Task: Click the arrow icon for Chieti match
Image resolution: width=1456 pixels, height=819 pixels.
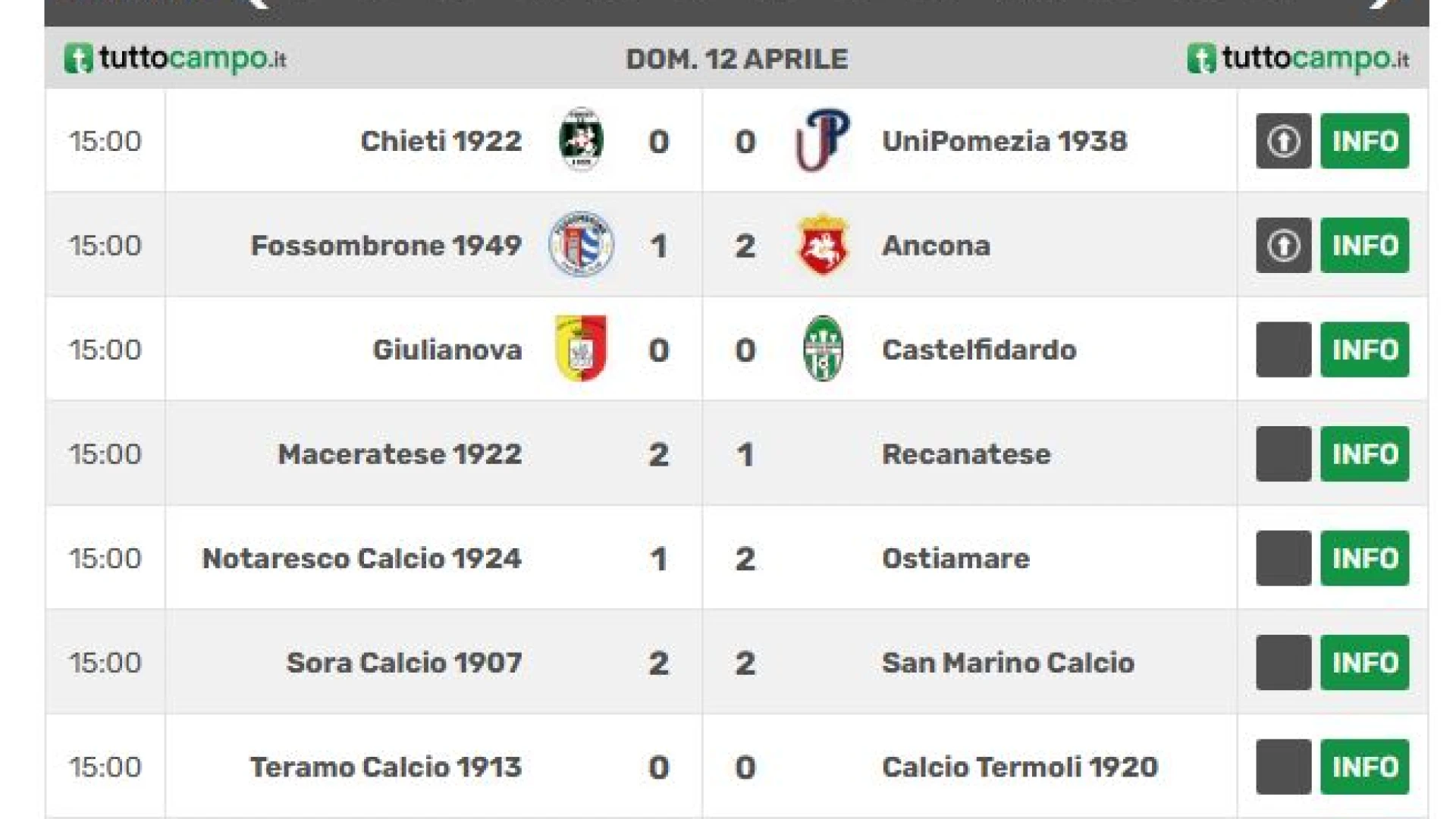Action: (1283, 141)
